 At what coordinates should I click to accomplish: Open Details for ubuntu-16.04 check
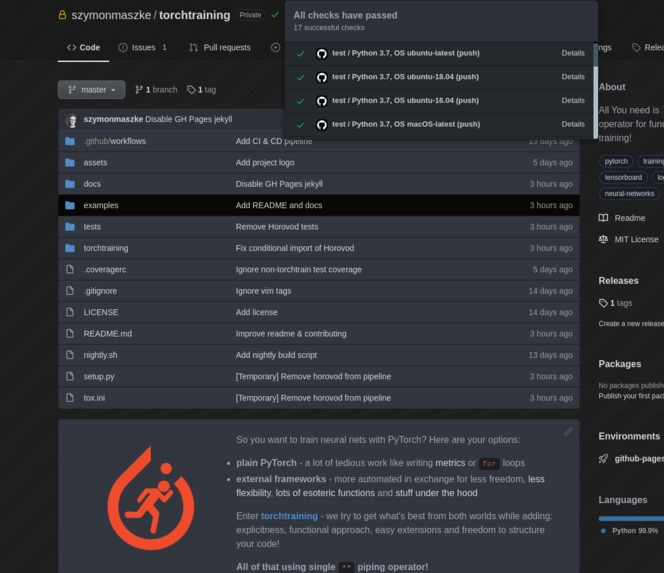[x=573, y=100]
